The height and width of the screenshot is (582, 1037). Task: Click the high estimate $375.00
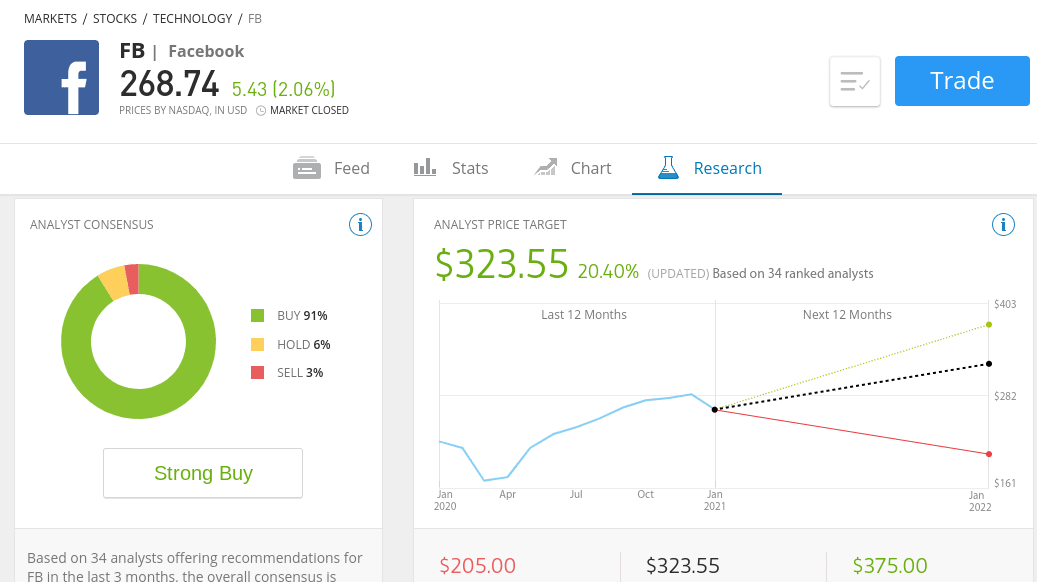[890, 565]
